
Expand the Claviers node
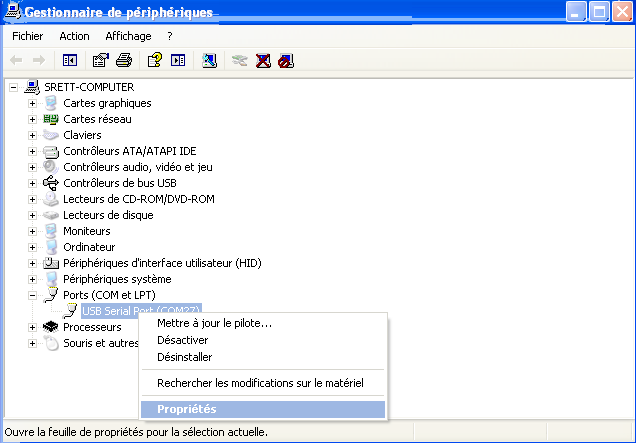click(32, 135)
